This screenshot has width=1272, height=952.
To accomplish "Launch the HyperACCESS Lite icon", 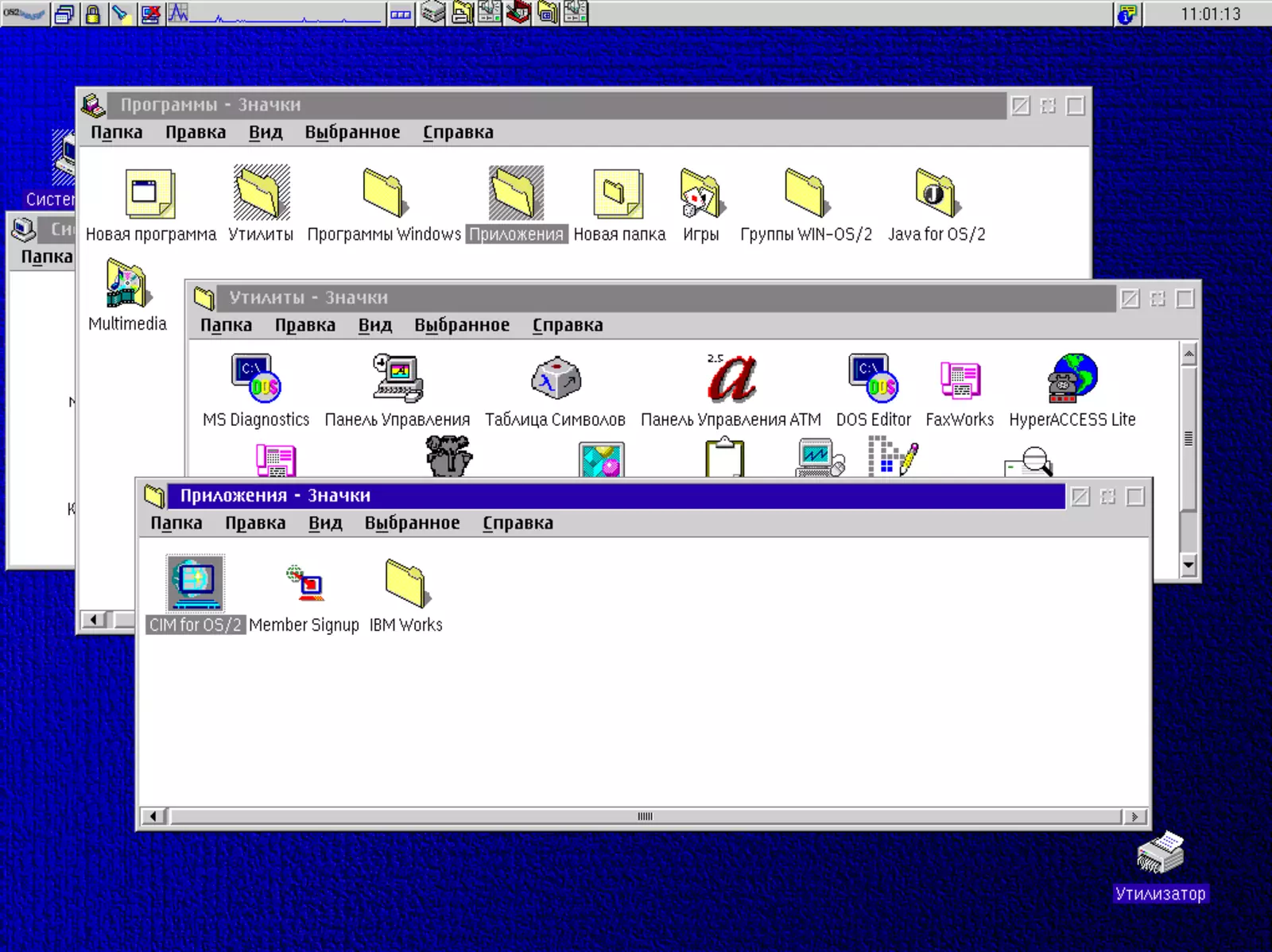I will point(1072,379).
